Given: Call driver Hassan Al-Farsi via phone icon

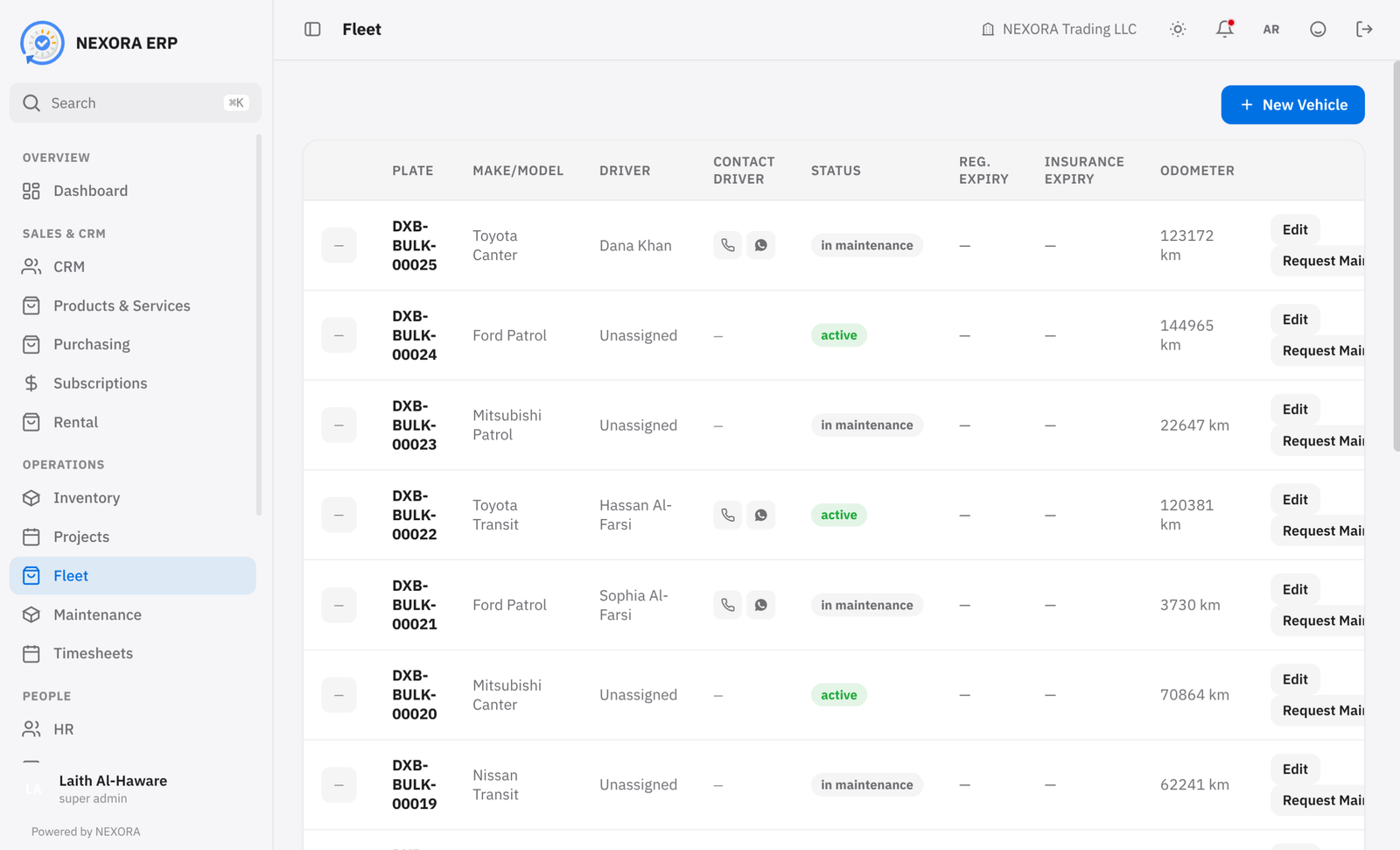Looking at the screenshot, I should [728, 515].
